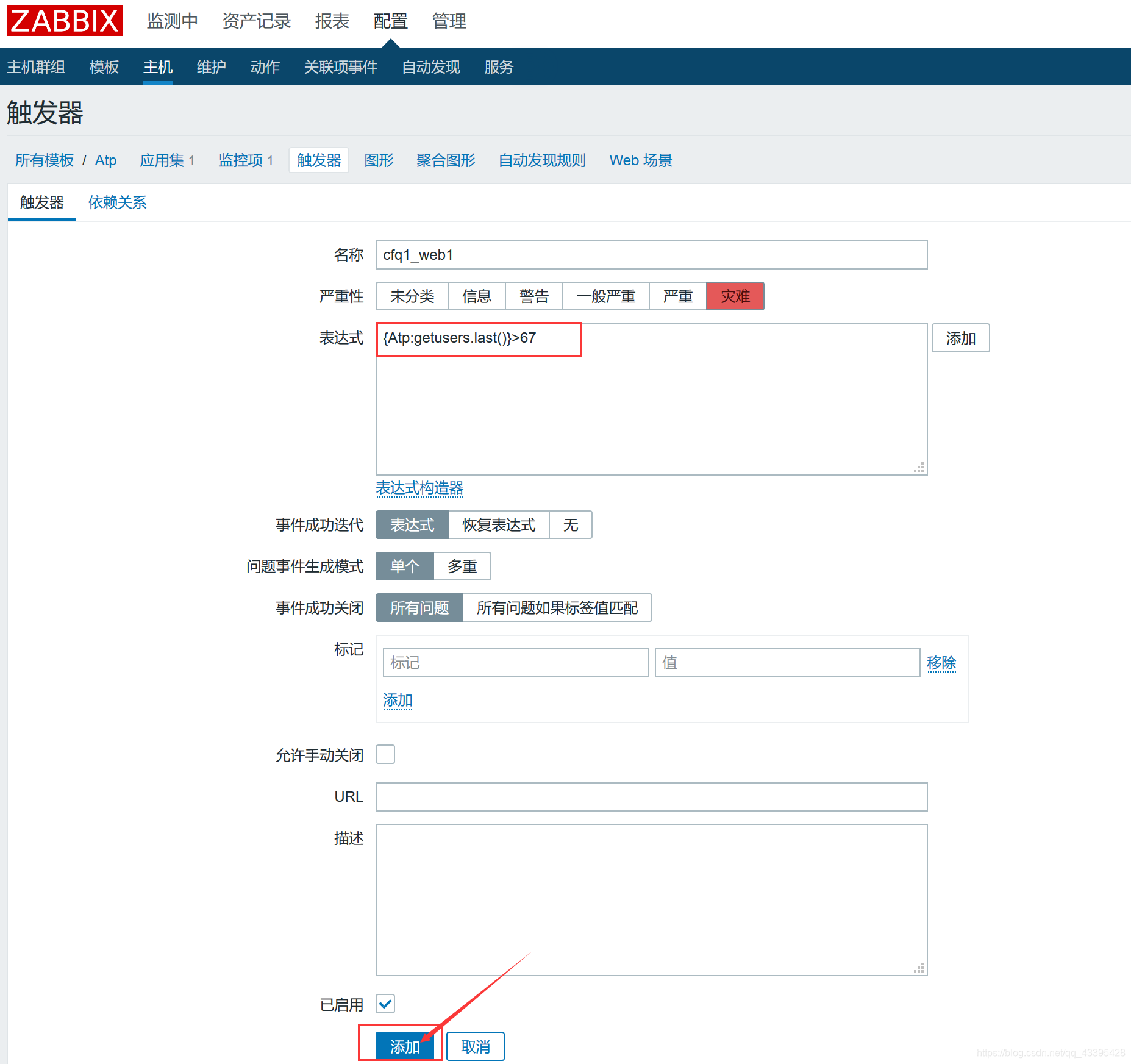
Task: Click the URL input field
Action: coord(651,797)
